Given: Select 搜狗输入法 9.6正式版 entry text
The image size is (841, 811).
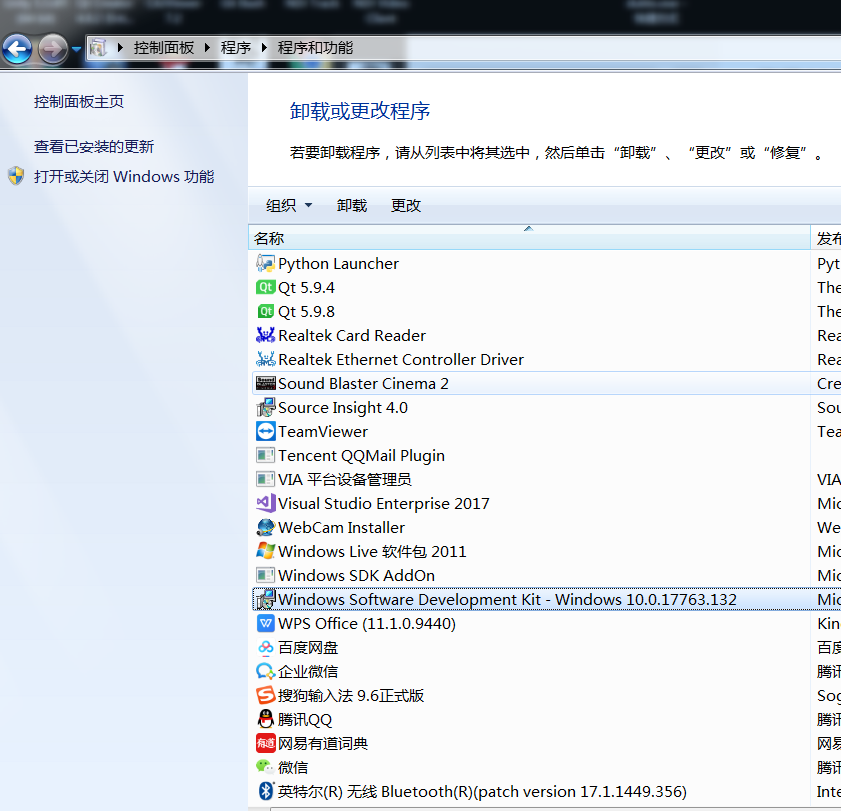Looking at the screenshot, I should pyautogui.click(x=351, y=695).
